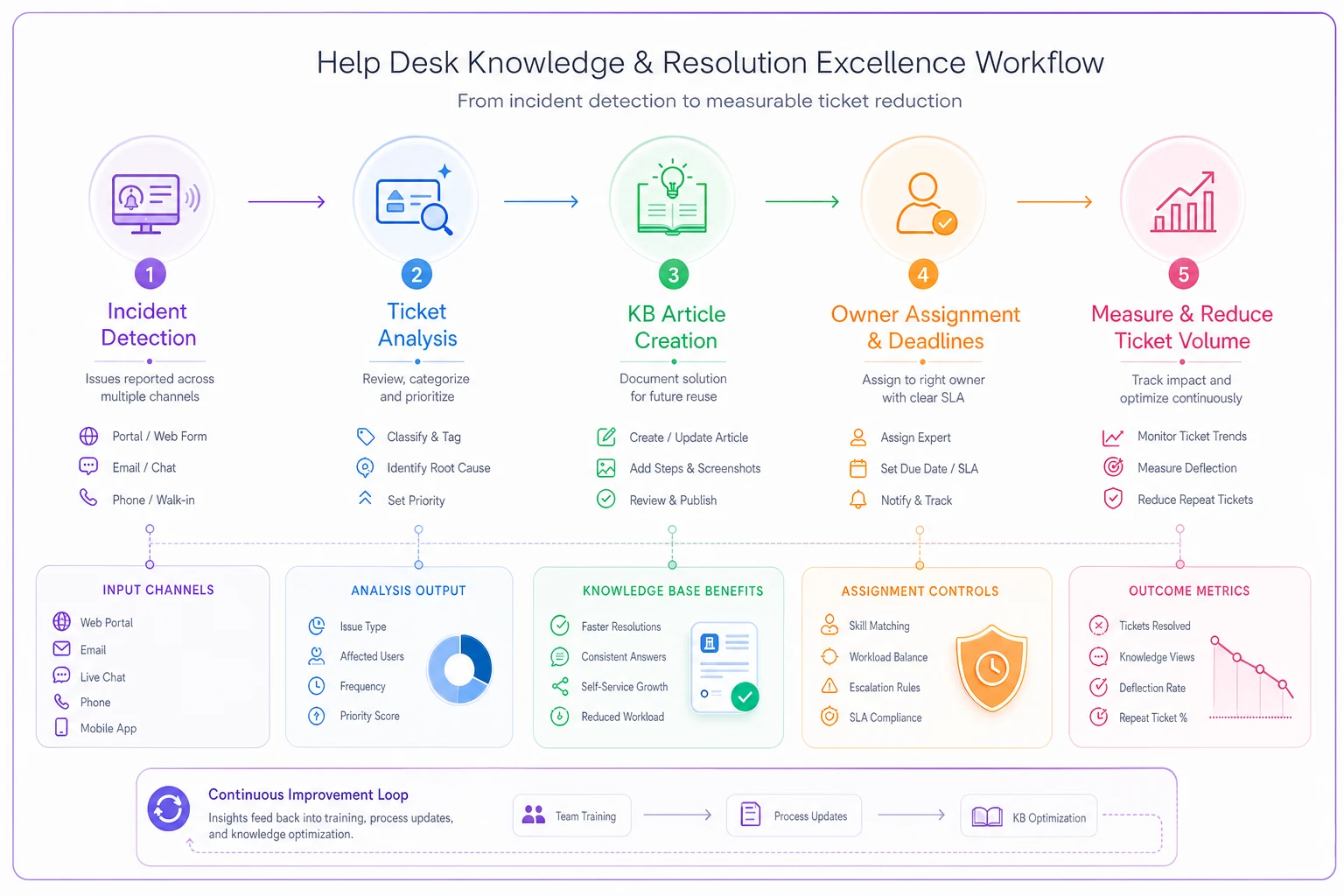Click the person icon beside Assign Expert

(x=858, y=437)
